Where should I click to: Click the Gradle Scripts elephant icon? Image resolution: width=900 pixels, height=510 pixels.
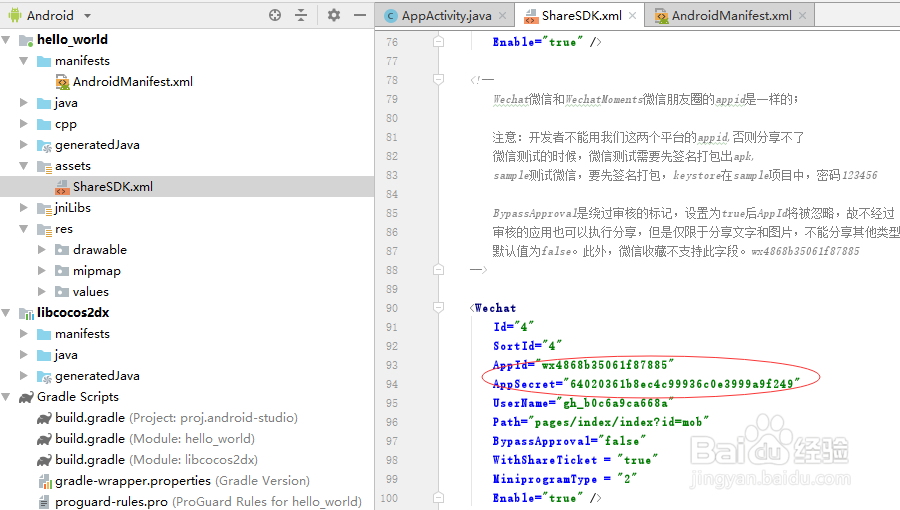26,397
